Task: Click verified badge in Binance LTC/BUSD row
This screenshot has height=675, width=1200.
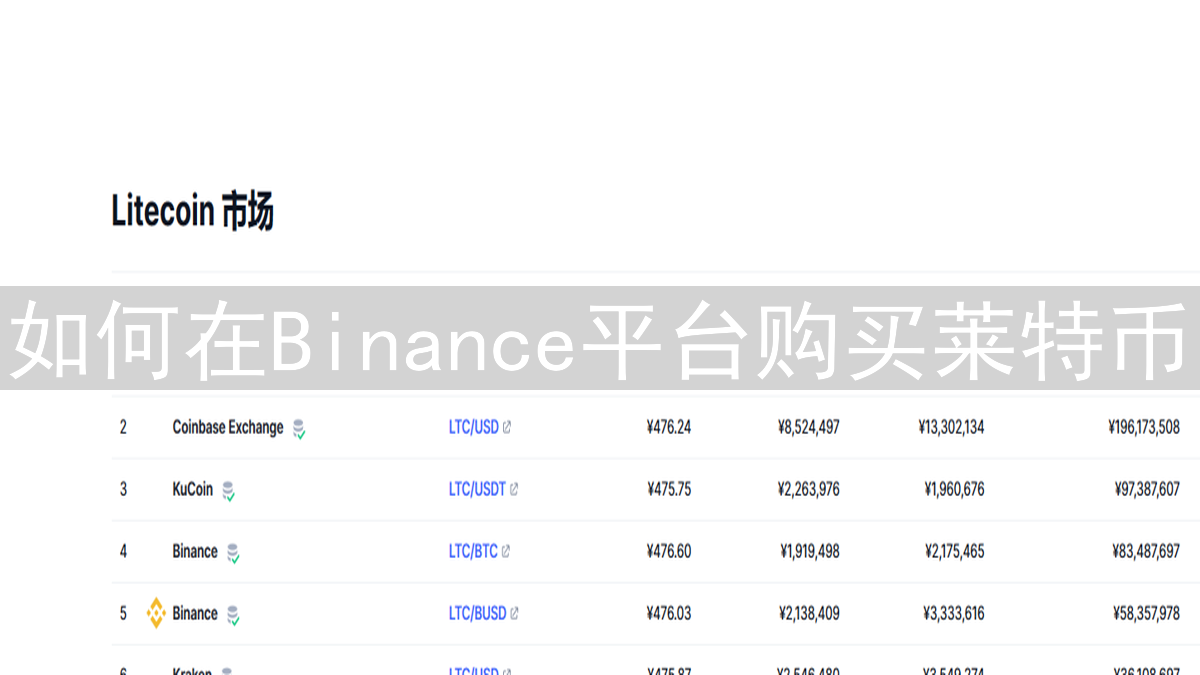Action: point(233,615)
